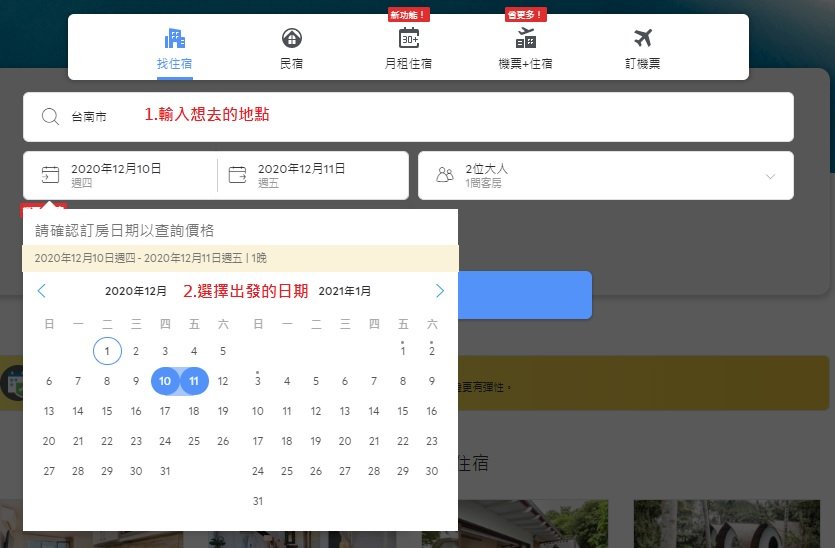The width and height of the screenshot is (835, 548).
Task: Click the check-in calendar icon
Action: [50, 175]
